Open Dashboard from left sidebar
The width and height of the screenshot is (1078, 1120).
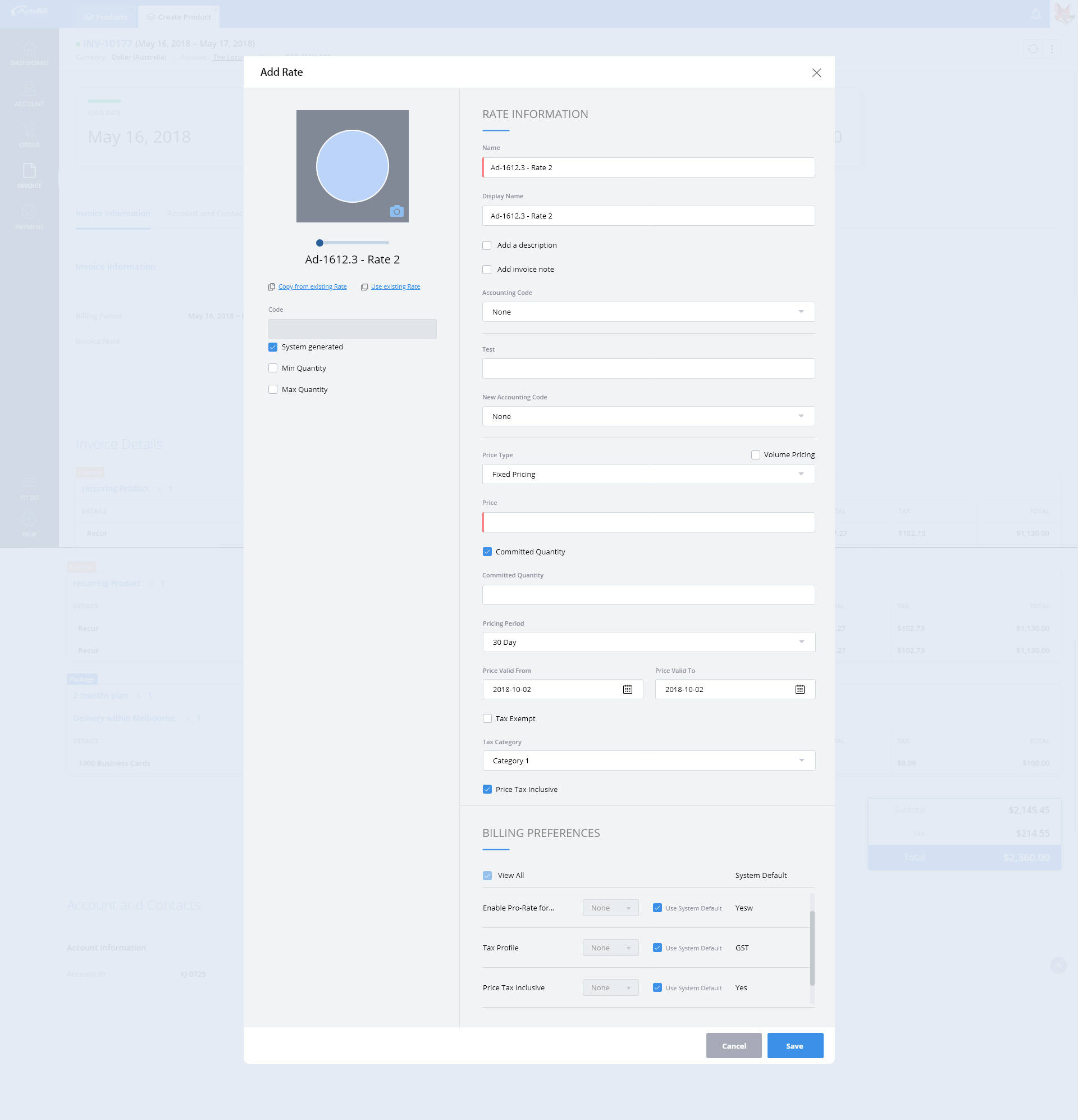[29, 53]
